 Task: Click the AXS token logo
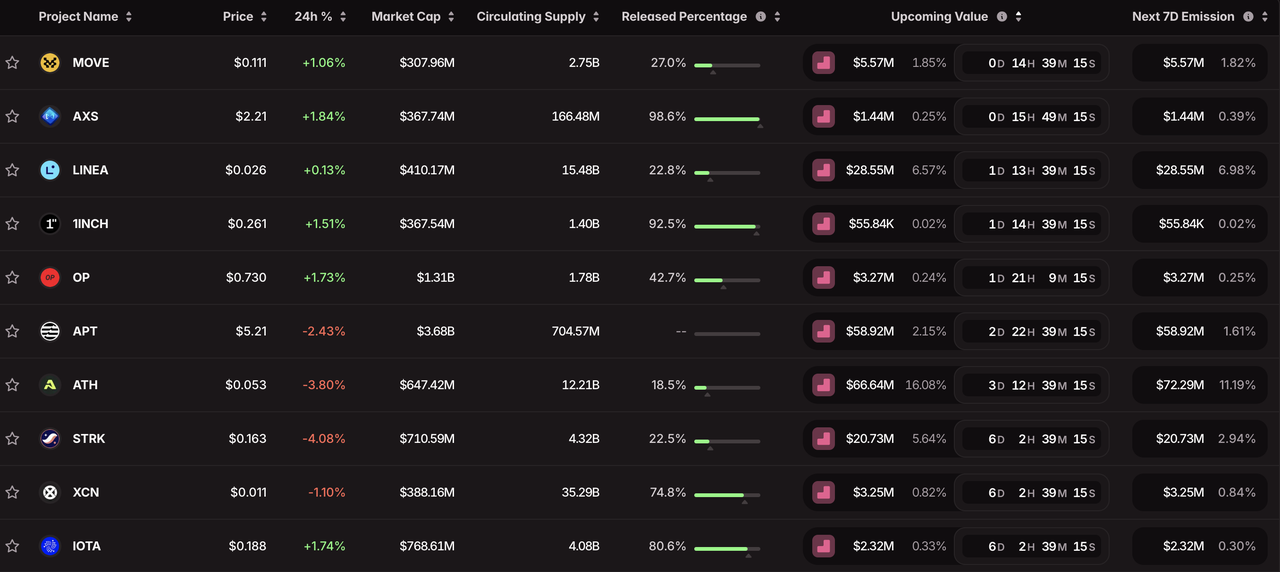(50, 116)
